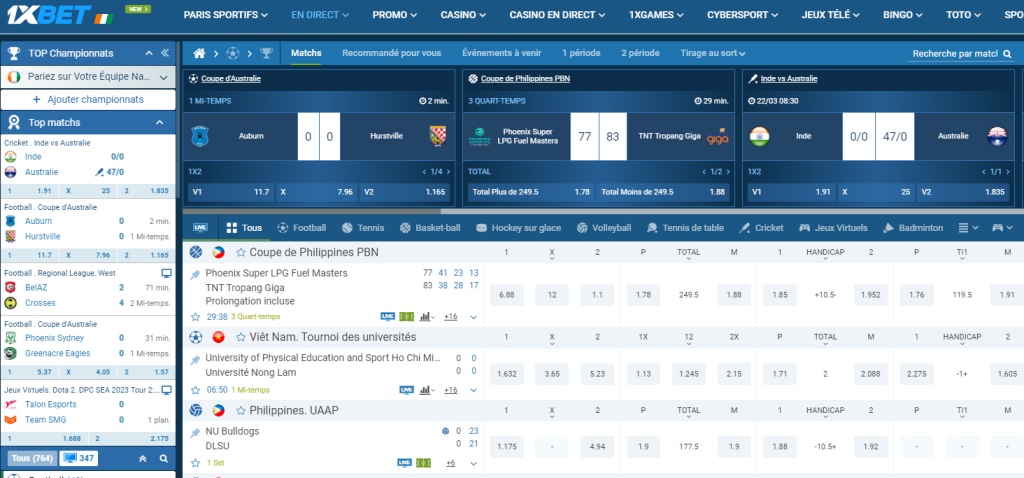Open the CASINO EN DIRECT menu
The image size is (1024, 478).
pyautogui.click(x=558, y=15)
